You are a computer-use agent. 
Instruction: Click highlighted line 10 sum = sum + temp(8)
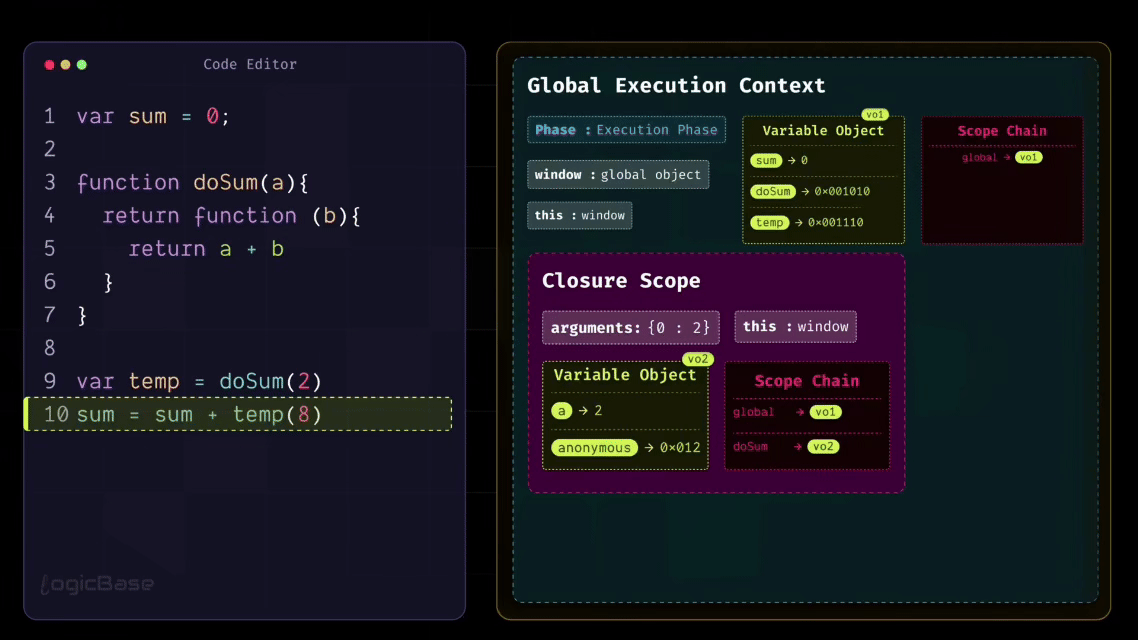point(238,414)
